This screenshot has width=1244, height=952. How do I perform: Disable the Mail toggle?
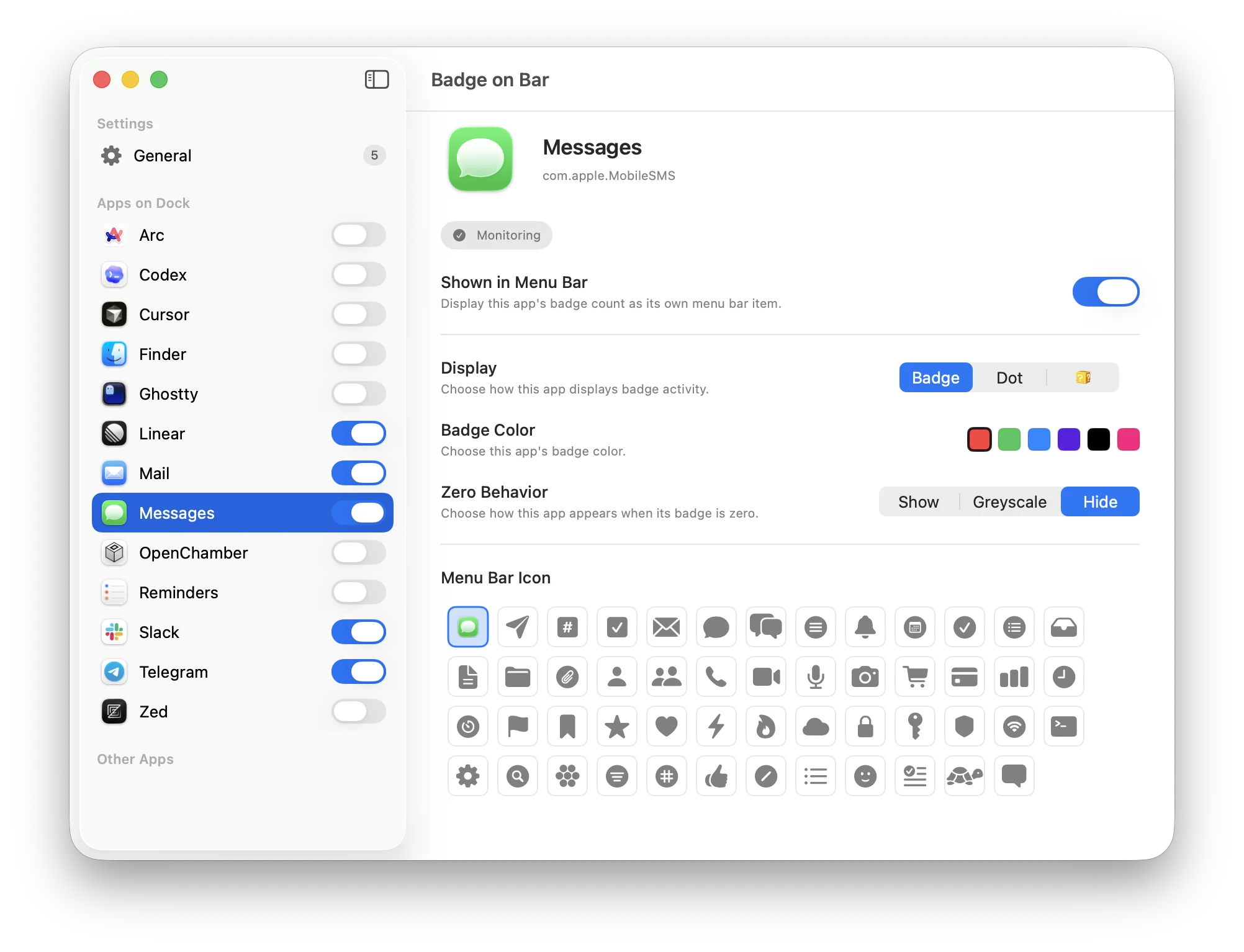[359, 473]
